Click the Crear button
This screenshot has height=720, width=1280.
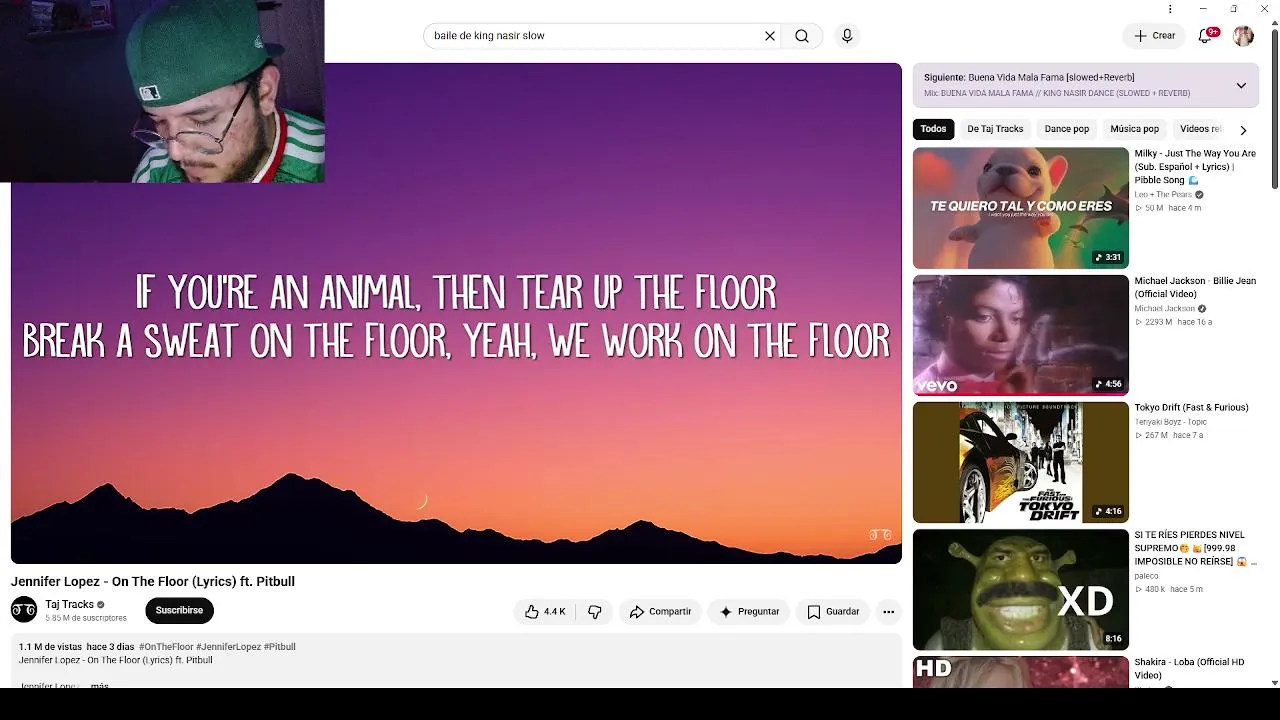1154,36
